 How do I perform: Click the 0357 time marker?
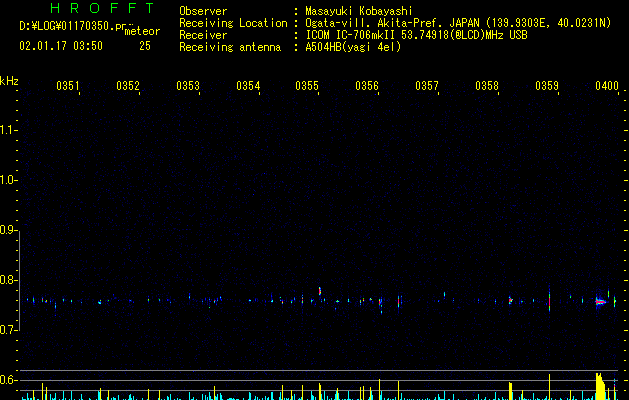point(427,85)
